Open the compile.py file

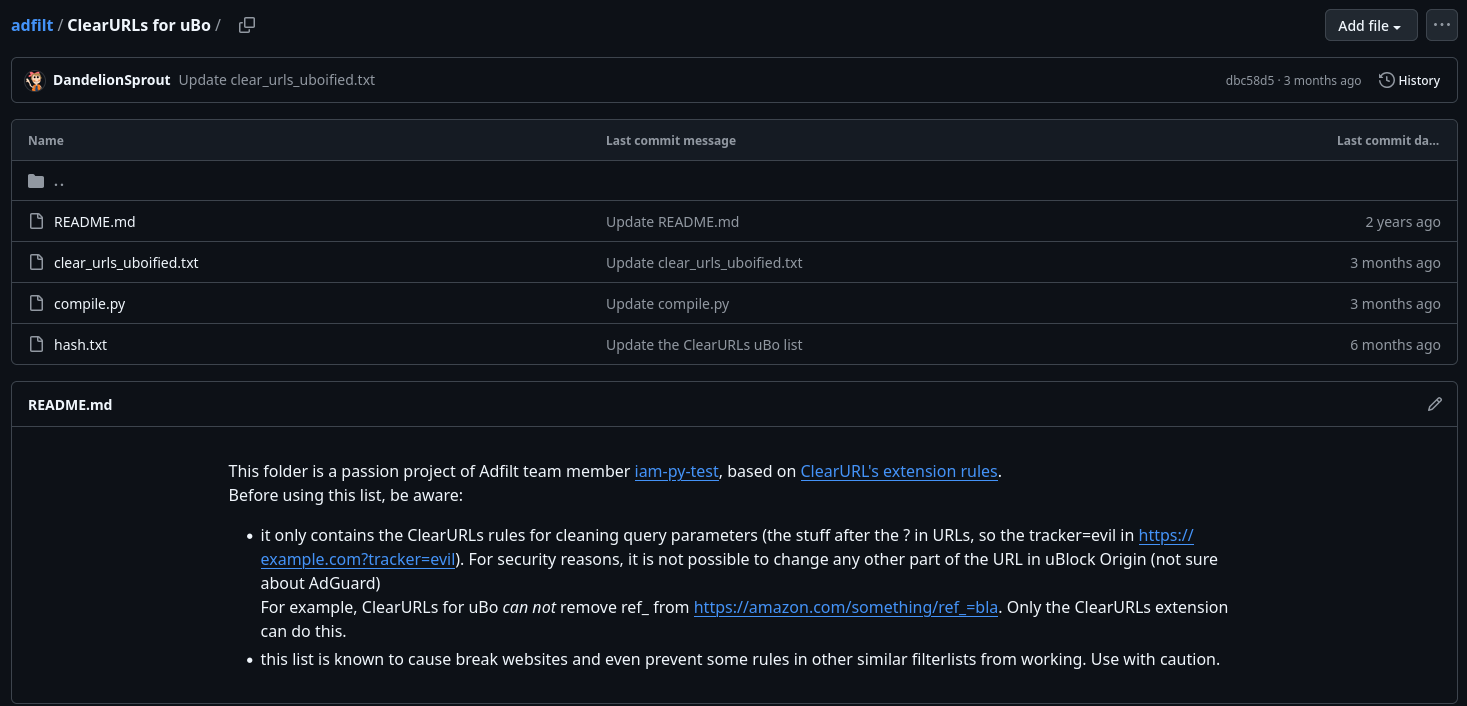pyautogui.click(x=90, y=304)
